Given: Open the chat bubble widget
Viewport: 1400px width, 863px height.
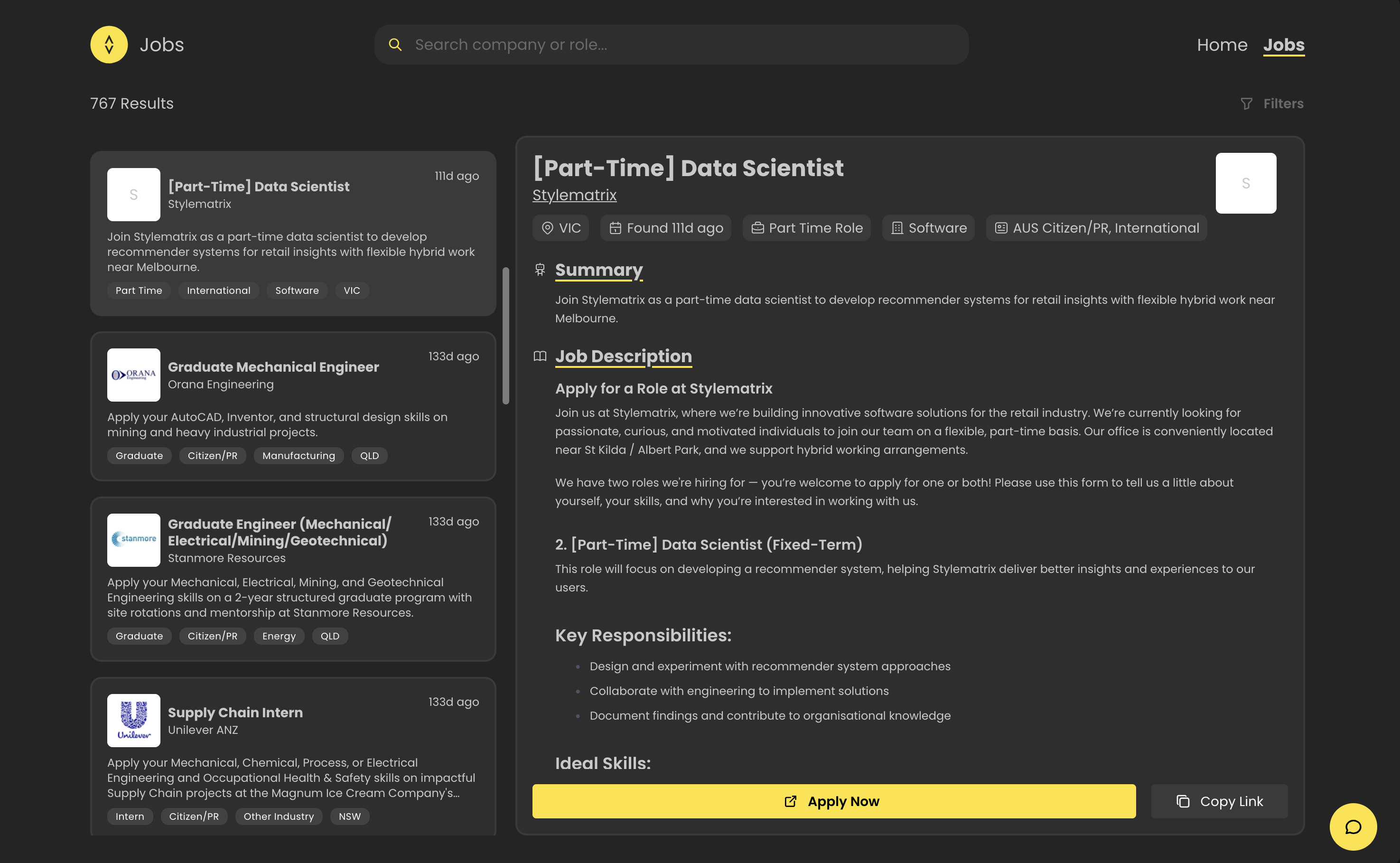Looking at the screenshot, I should 1353,827.
